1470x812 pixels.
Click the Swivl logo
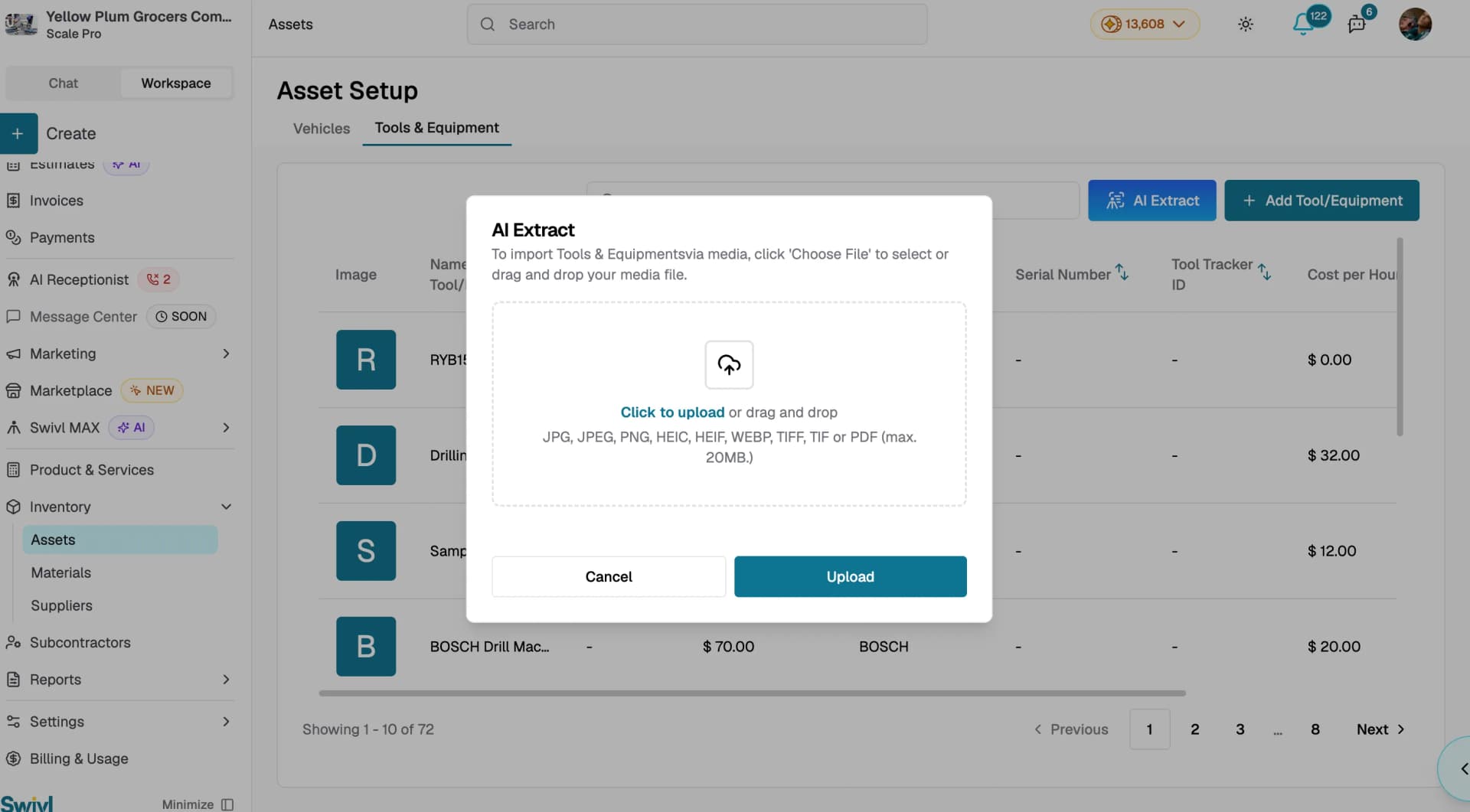pyautogui.click(x=27, y=804)
